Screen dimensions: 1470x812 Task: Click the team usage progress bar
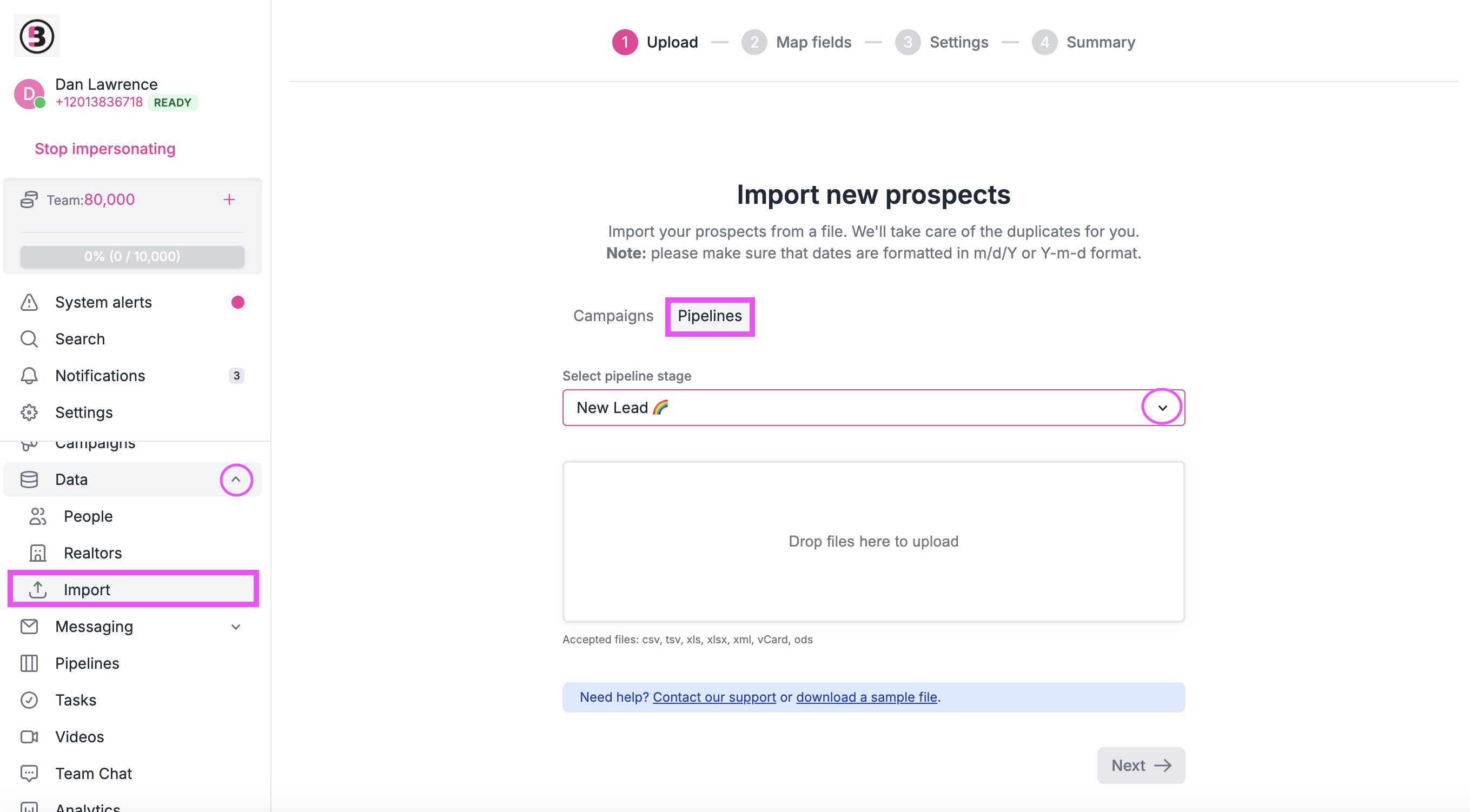coord(132,256)
